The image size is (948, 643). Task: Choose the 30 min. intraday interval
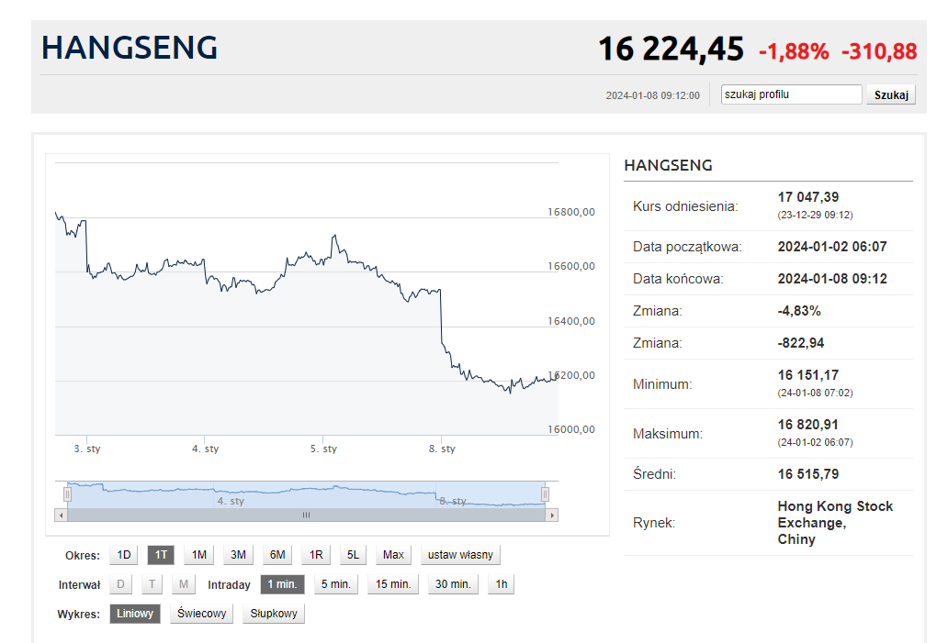click(453, 584)
